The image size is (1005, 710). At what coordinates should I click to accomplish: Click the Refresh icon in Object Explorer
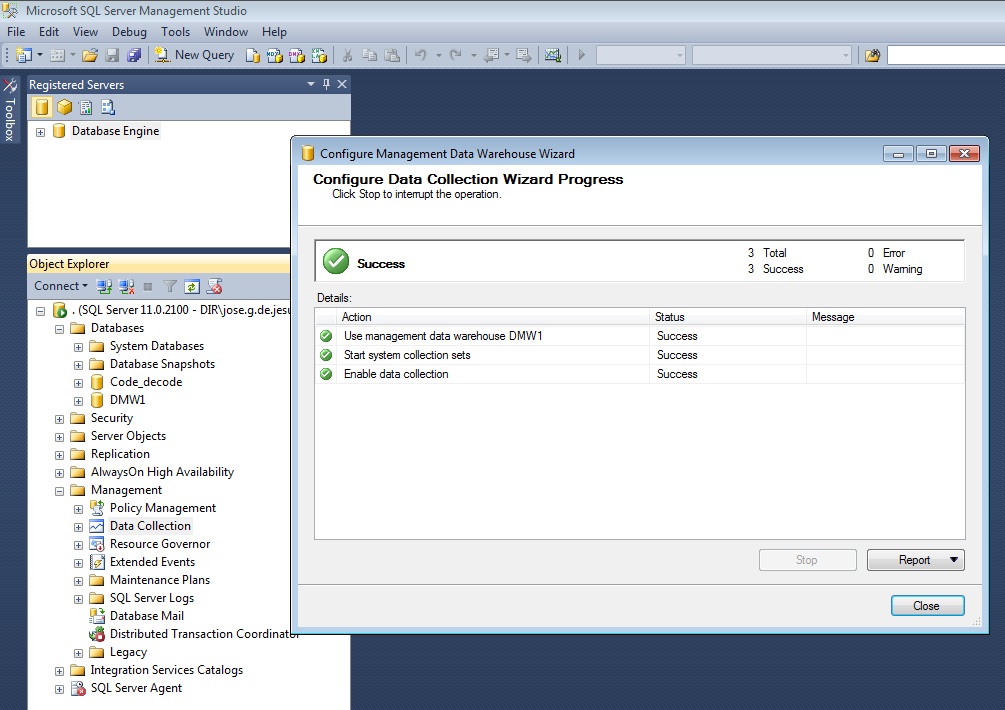pyautogui.click(x=192, y=286)
